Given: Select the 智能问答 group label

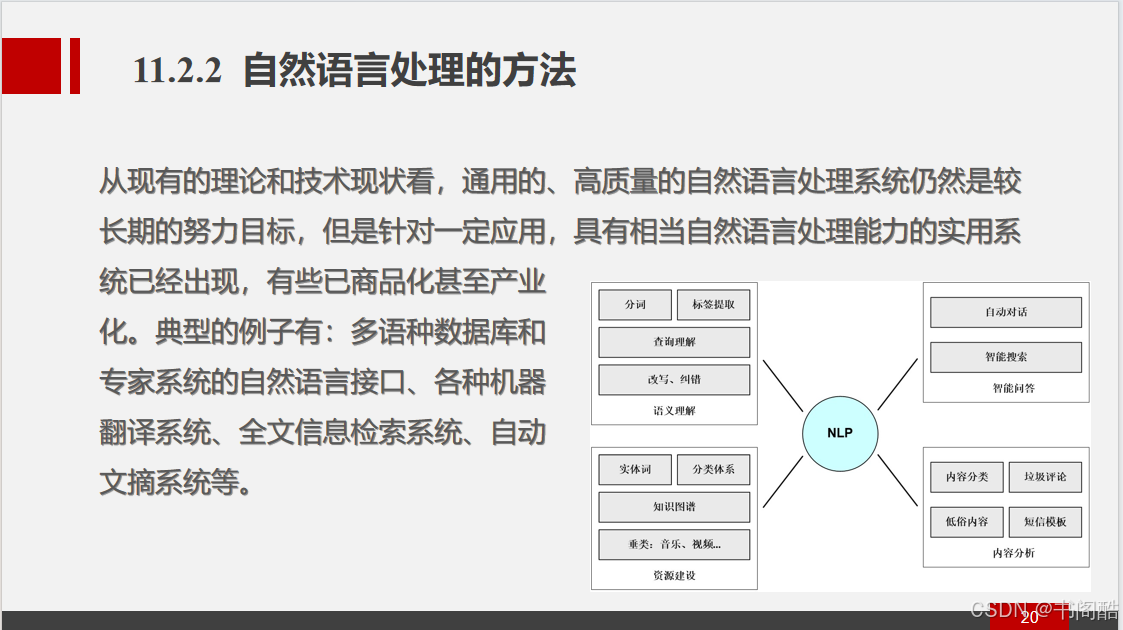Looking at the screenshot, I should pos(1013,388).
